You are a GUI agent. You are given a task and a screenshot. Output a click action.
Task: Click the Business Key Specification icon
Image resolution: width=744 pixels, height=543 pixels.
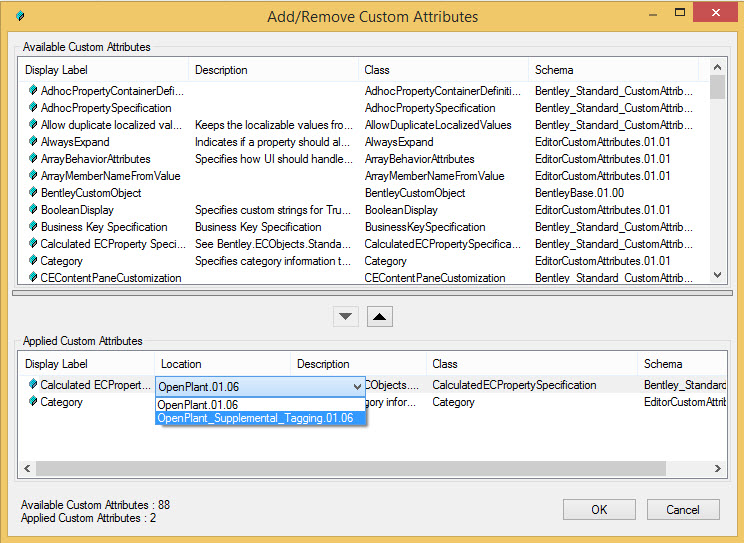pos(32,227)
